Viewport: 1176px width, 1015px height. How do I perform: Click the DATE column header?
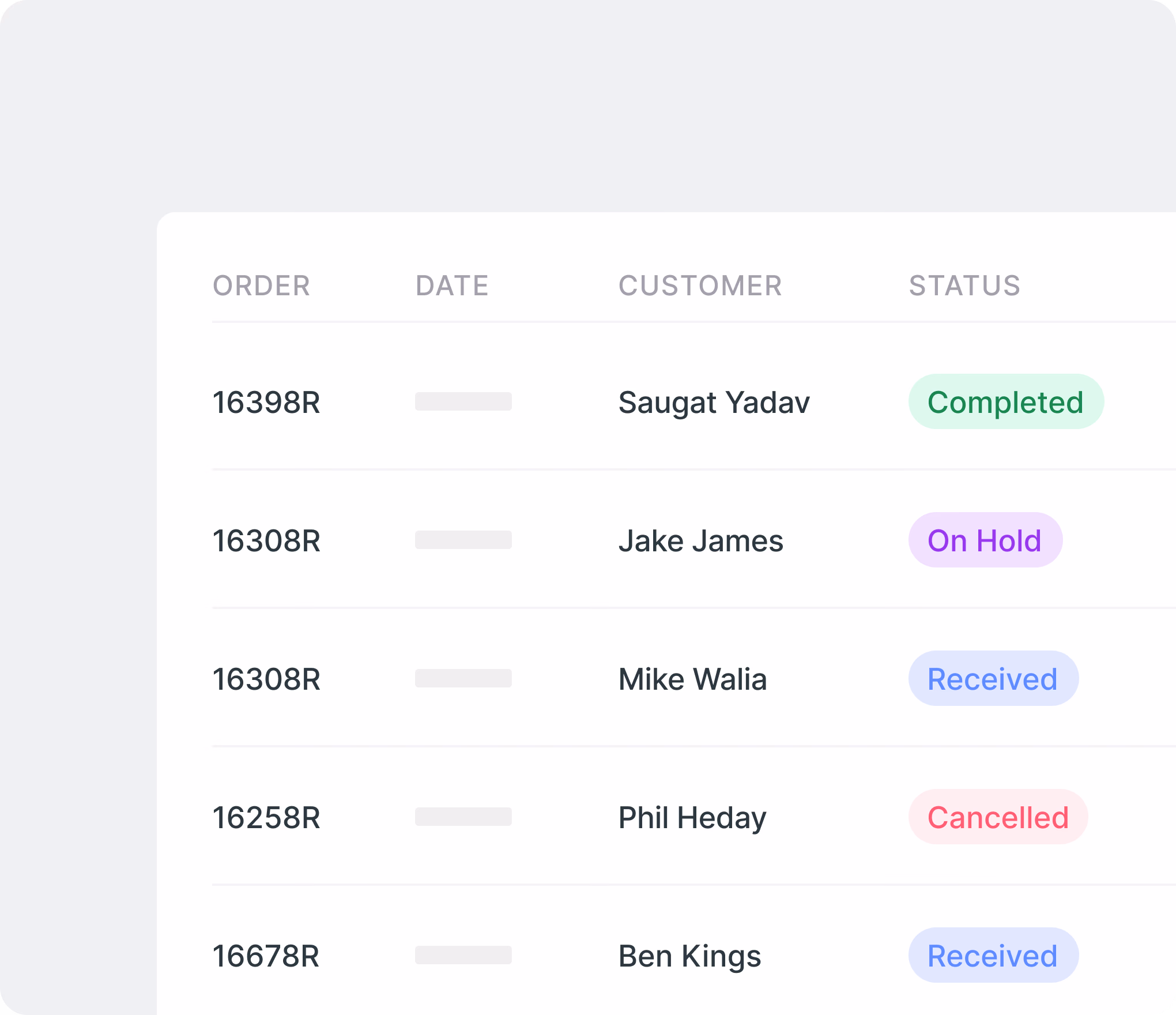(x=452, y=286)
